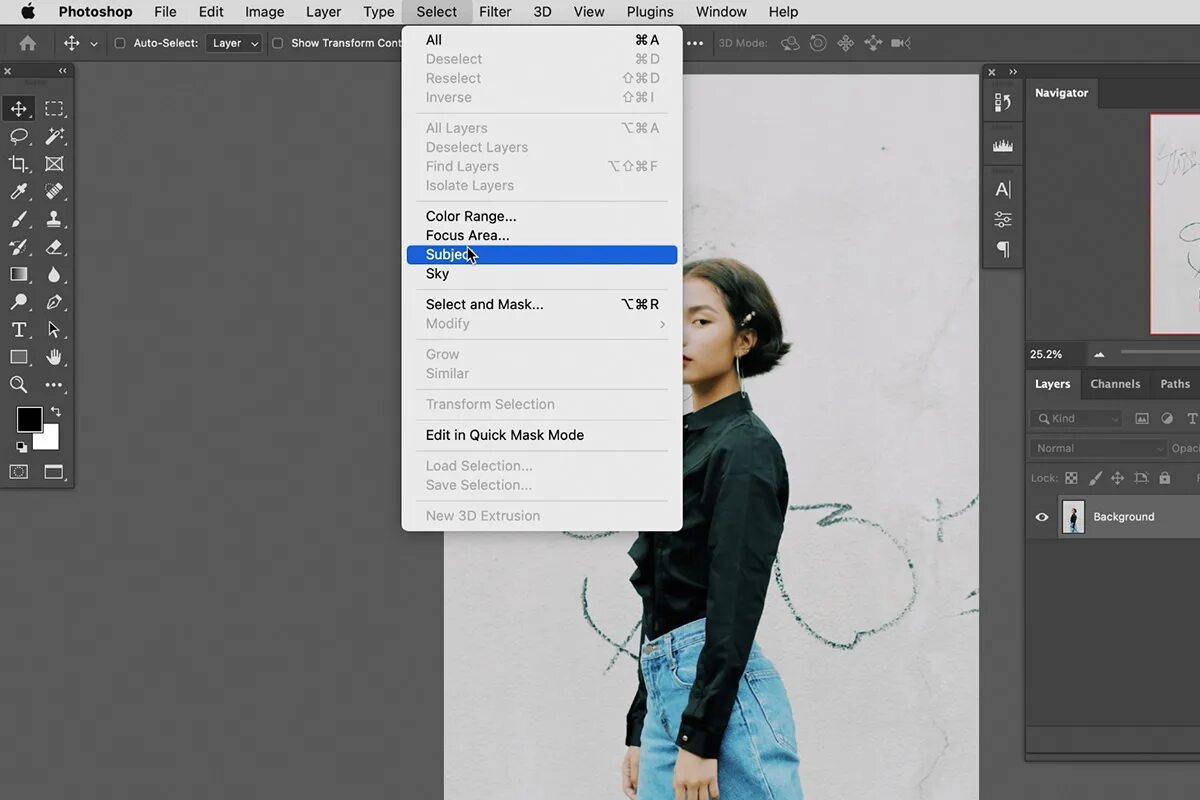Collapse the toolbox with double-arrow
The width and height of the screenshot is (1200, 800).
pyautogui.click(x=63, y=71)
